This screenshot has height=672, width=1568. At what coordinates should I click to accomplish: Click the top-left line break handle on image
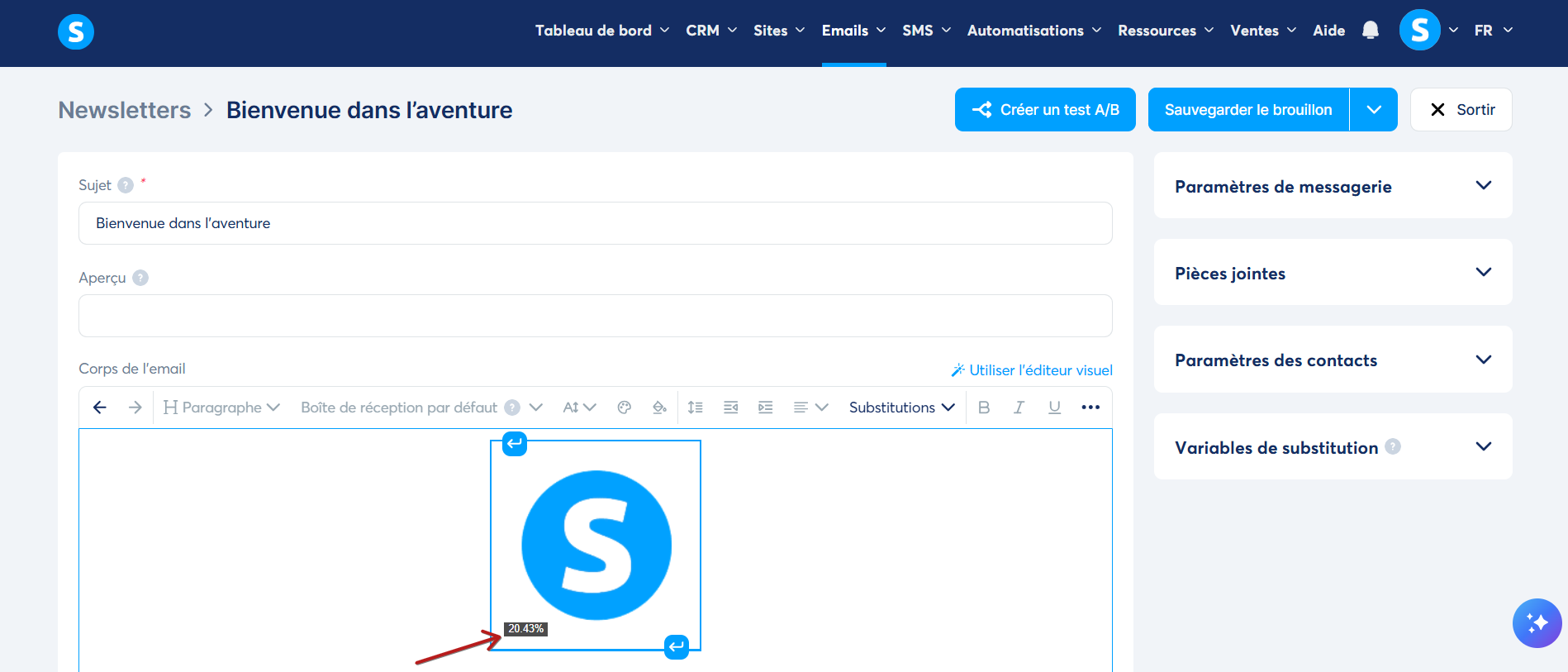[515, 444]
